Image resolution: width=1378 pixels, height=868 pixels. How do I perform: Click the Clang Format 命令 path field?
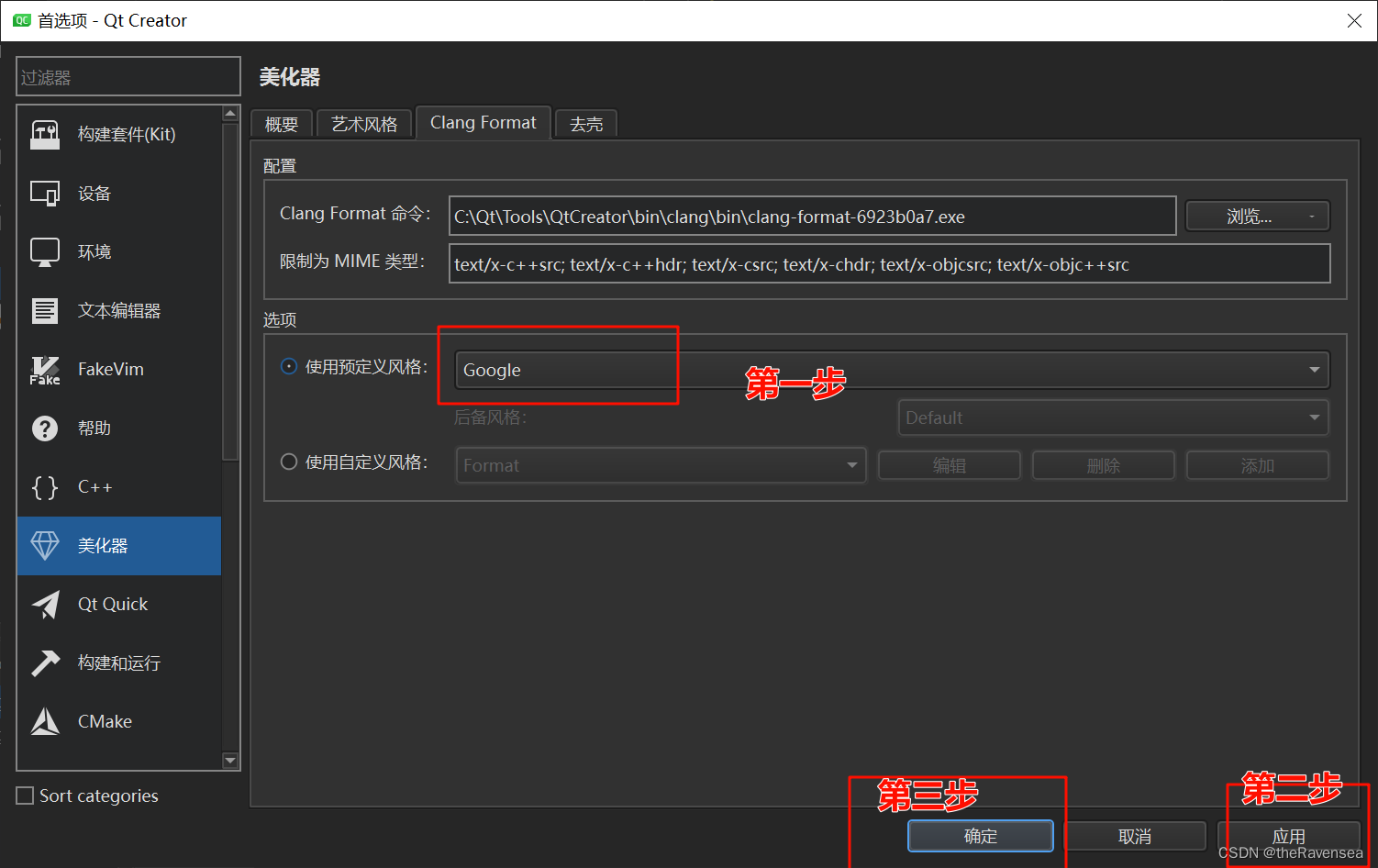813,216
